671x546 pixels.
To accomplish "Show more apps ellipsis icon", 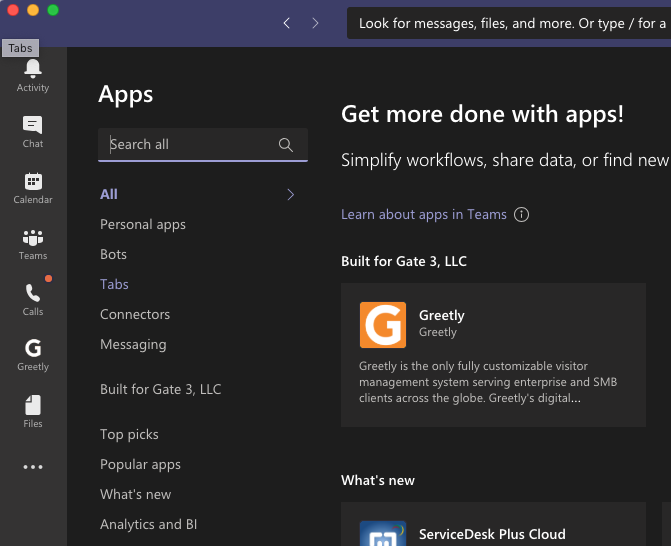I will [33, 467].
